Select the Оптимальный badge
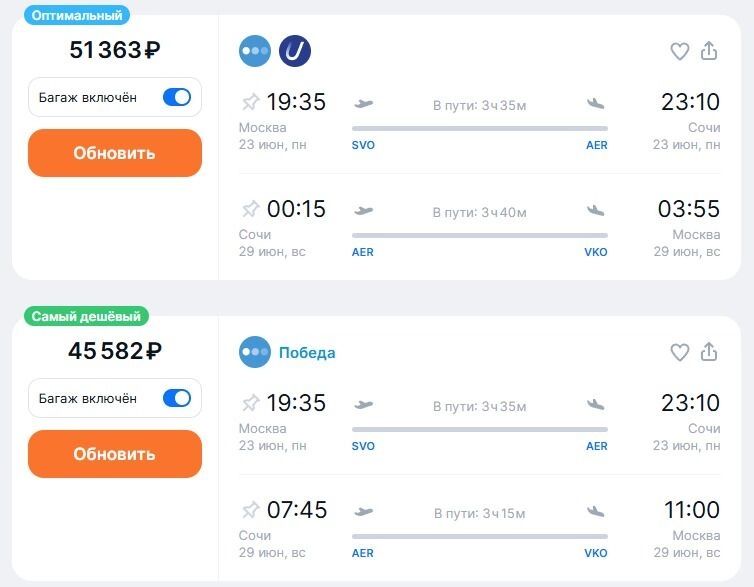The image size is (754, 587). [77, 15]
